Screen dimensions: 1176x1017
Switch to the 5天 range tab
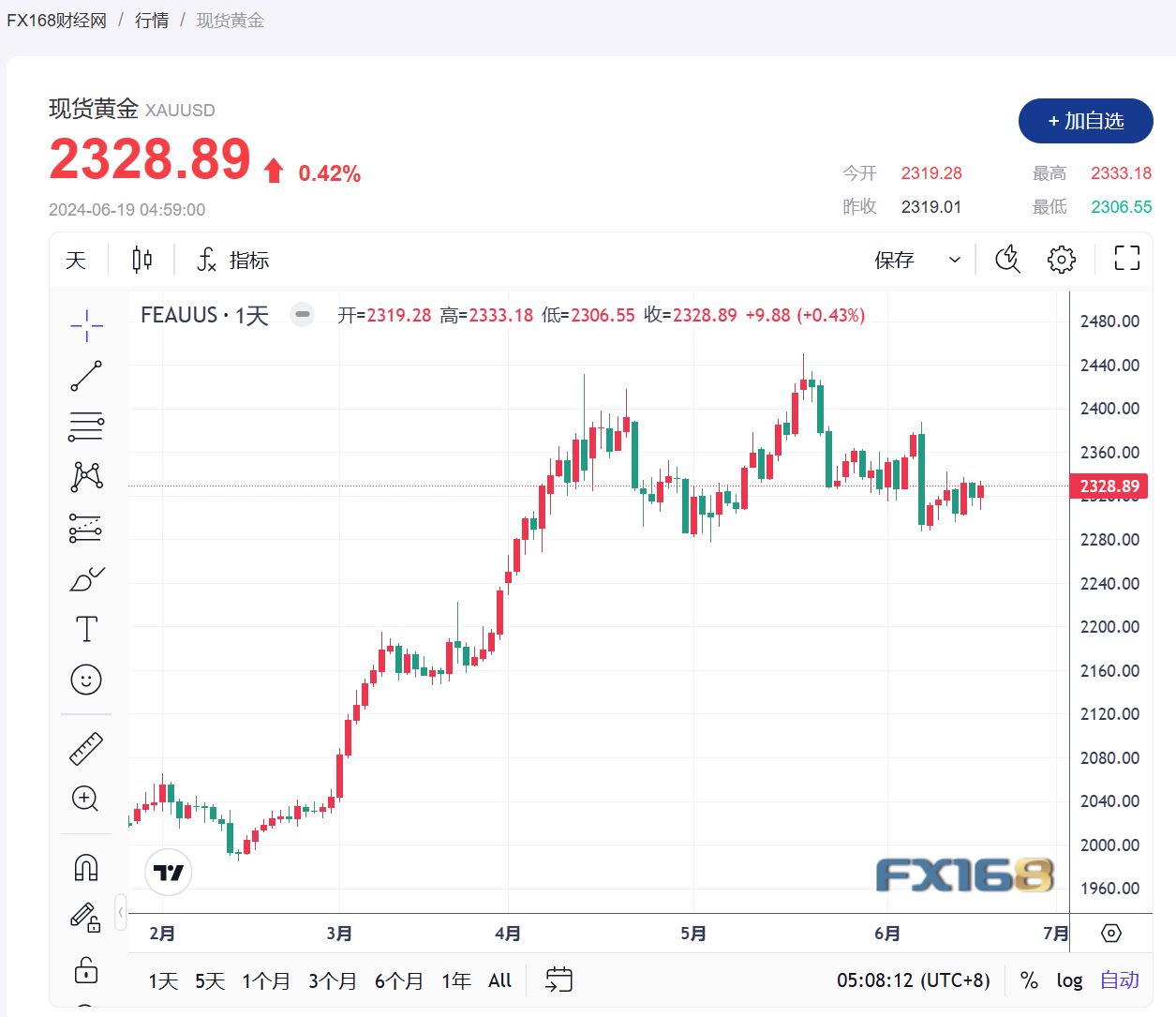208,980
